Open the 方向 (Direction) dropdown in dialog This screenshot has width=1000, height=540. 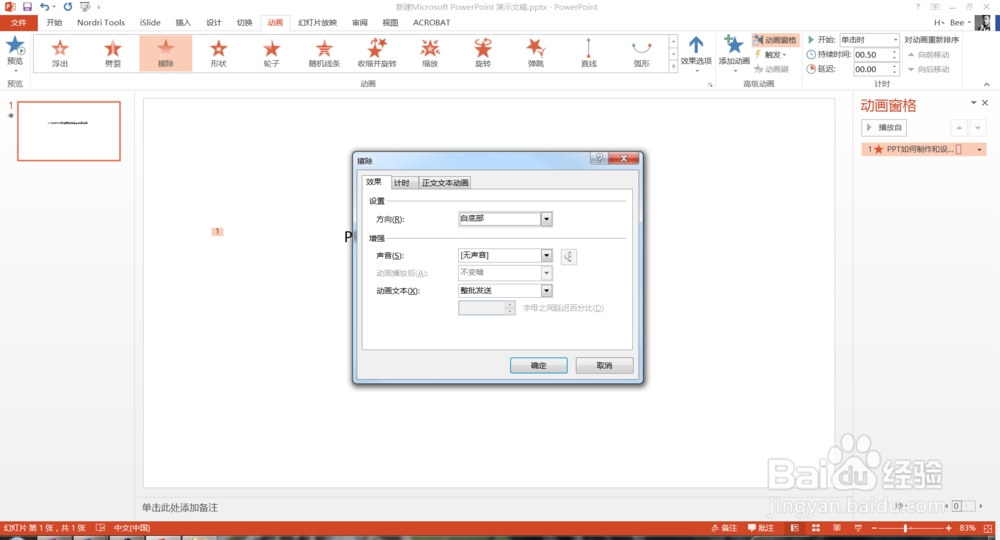(547, 219)
